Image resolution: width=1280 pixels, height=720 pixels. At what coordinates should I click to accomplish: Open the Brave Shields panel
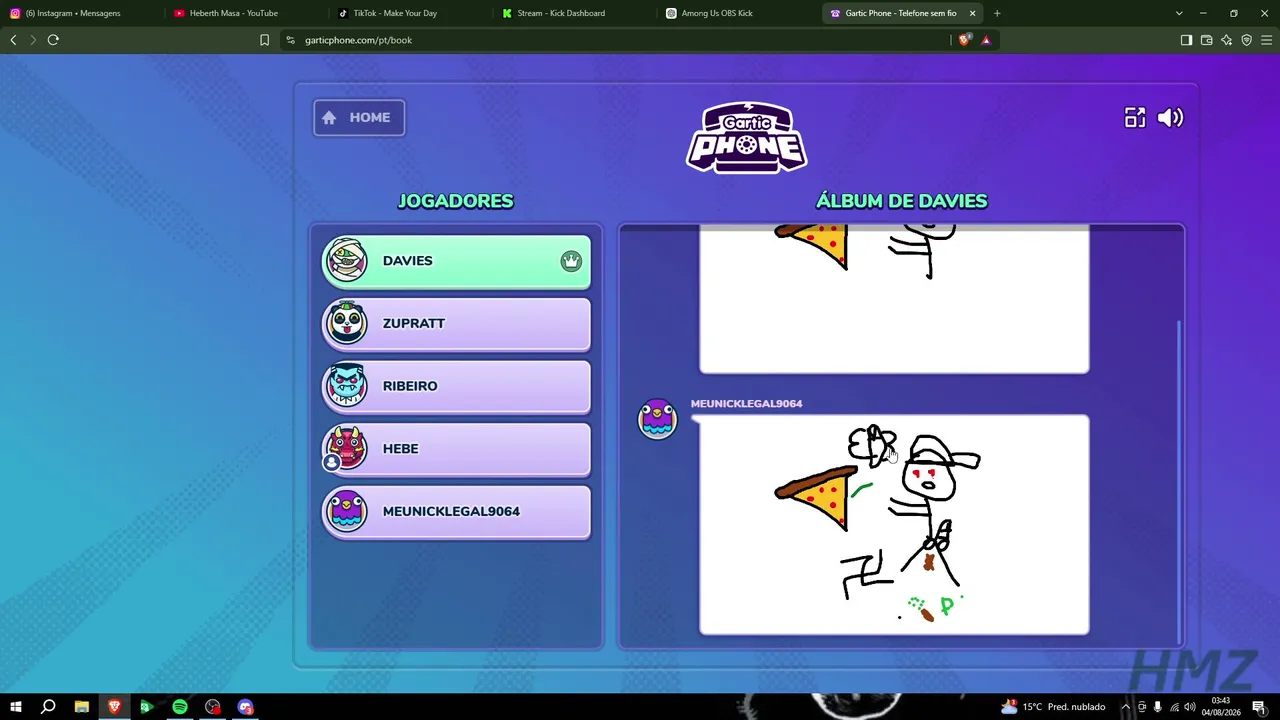click(x=964, y=40)
